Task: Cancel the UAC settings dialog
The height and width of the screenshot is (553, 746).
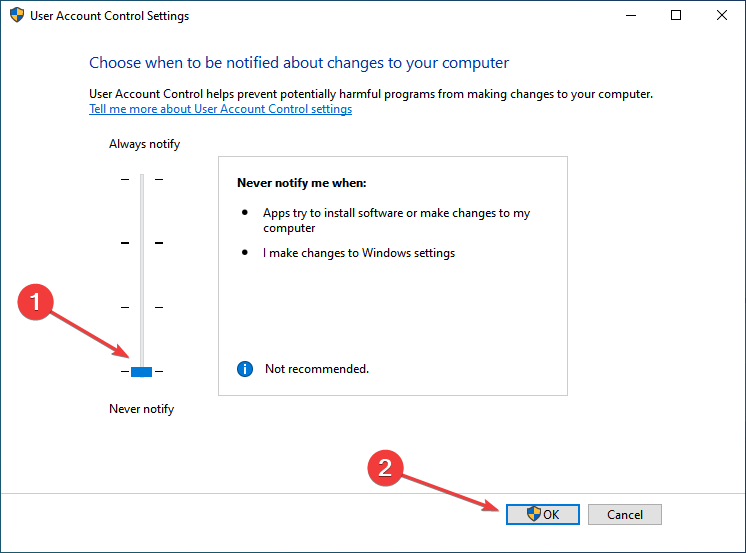Action: pos(625,514)
